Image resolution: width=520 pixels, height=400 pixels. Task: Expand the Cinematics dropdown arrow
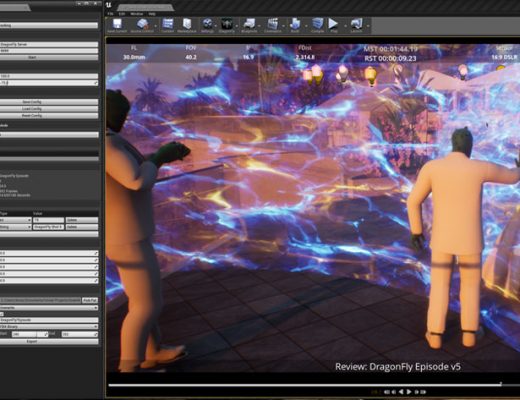284,26
